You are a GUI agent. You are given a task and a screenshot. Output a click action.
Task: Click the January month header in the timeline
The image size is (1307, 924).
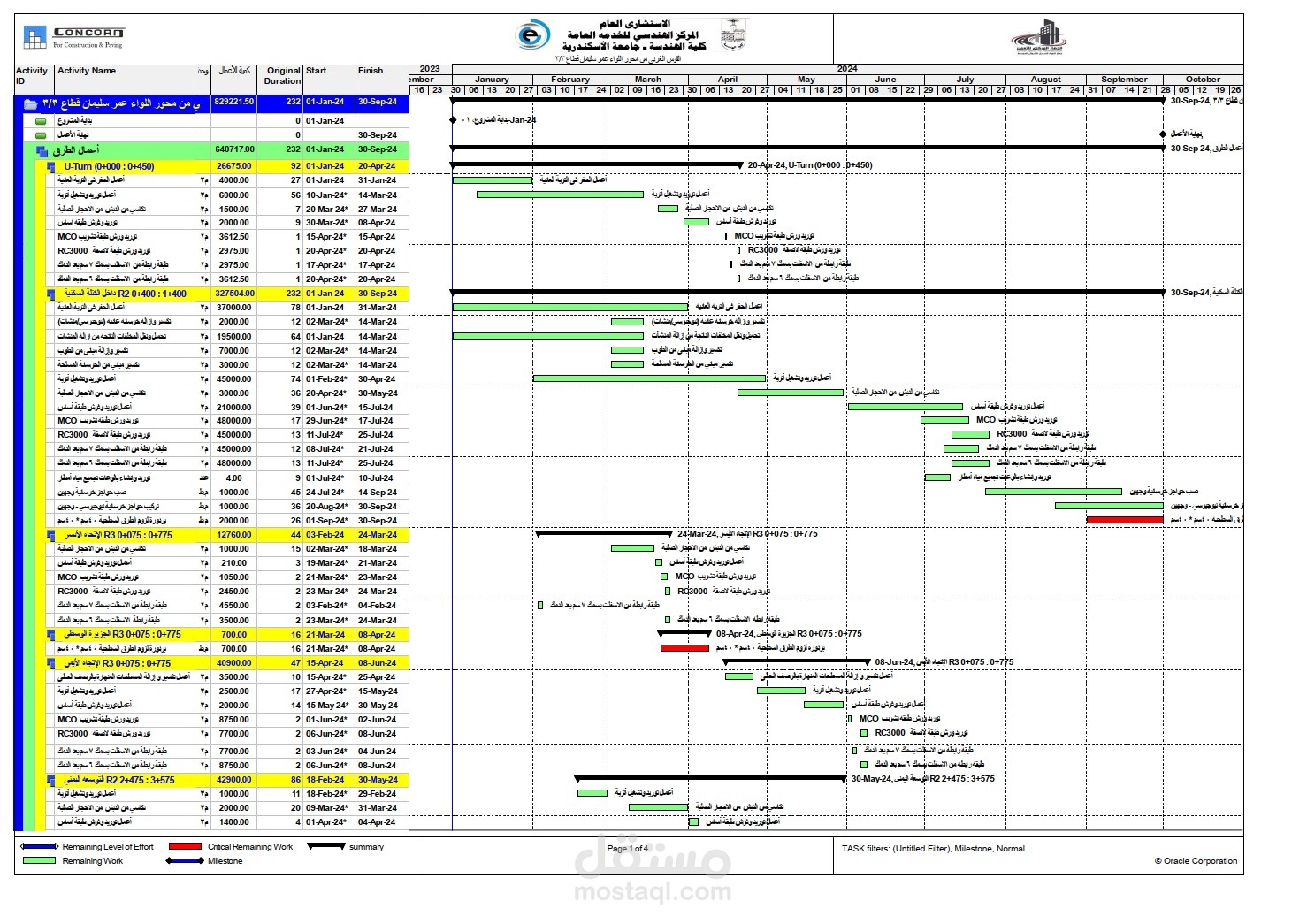tap(492, 80)
